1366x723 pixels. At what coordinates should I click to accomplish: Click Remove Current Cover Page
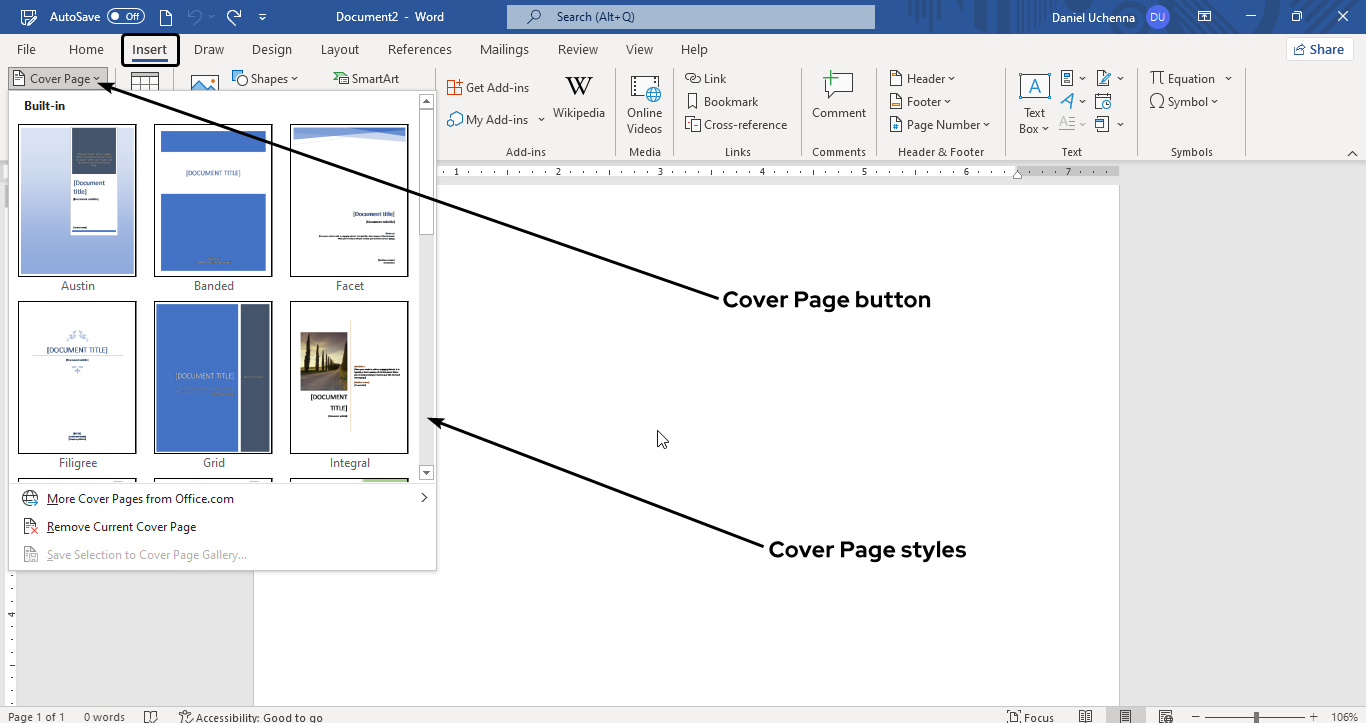coord(121,527)
